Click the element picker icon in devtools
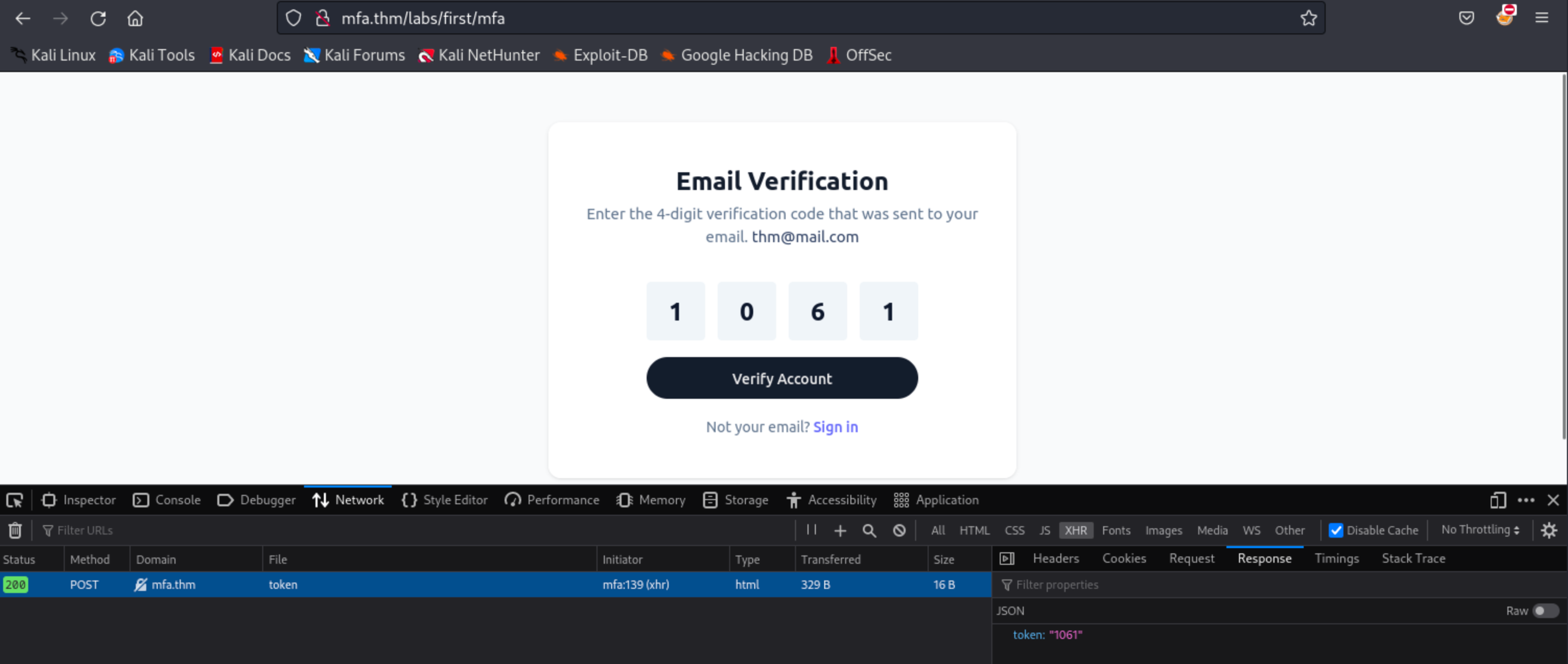This screenshot has width=1568, height=664. pos(14,500)
